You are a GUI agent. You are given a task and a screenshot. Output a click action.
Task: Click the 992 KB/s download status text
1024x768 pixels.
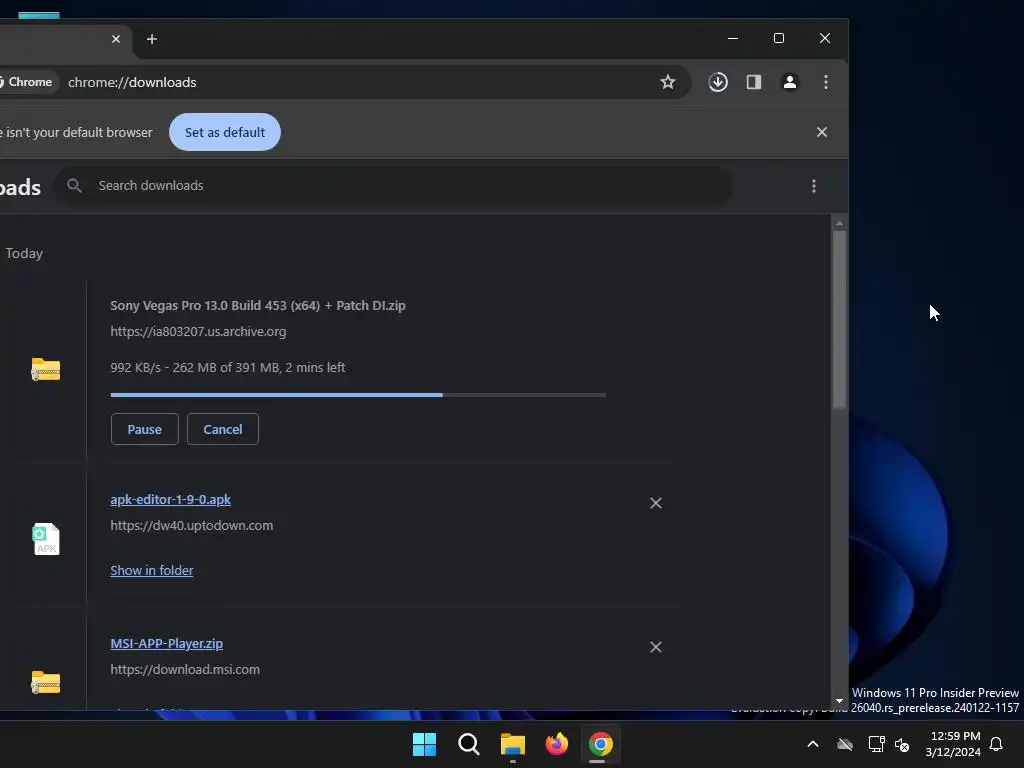(228, 368)
